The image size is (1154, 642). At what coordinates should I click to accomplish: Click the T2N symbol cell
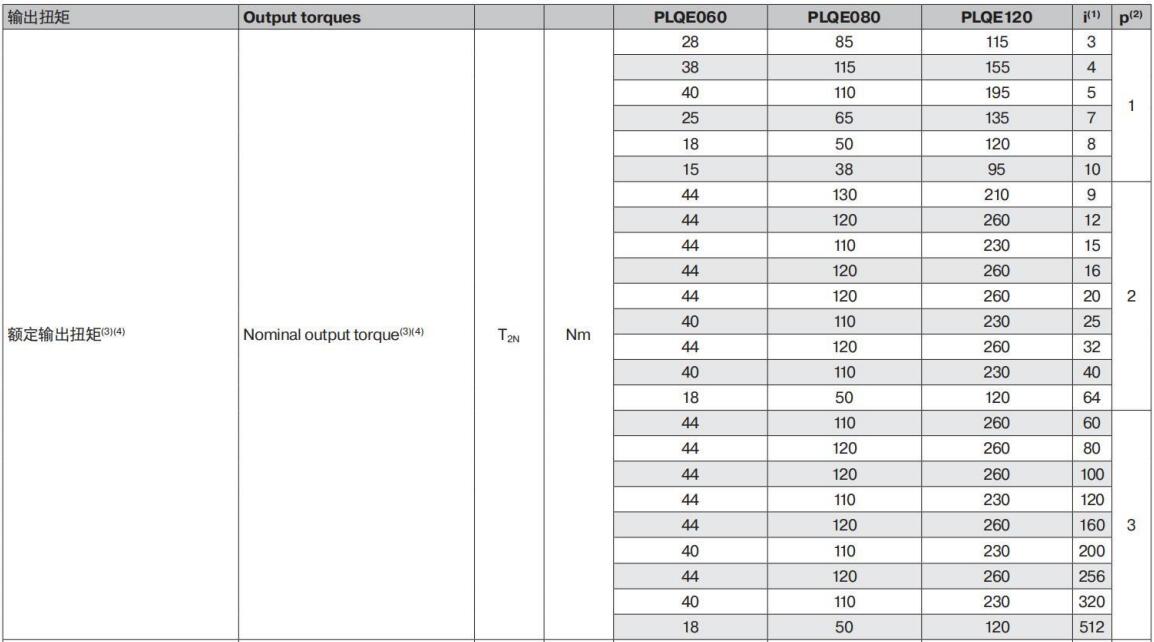(507, 336)
